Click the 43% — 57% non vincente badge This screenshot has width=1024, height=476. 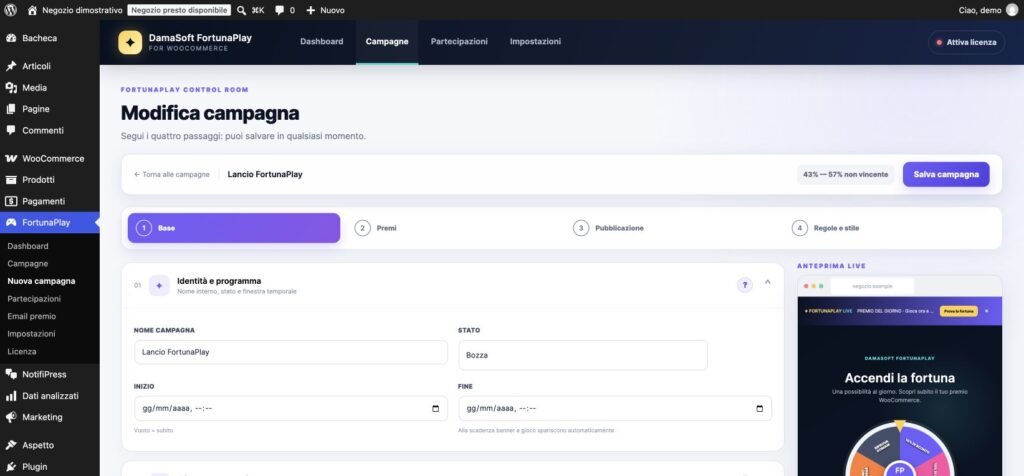[845, 174]
